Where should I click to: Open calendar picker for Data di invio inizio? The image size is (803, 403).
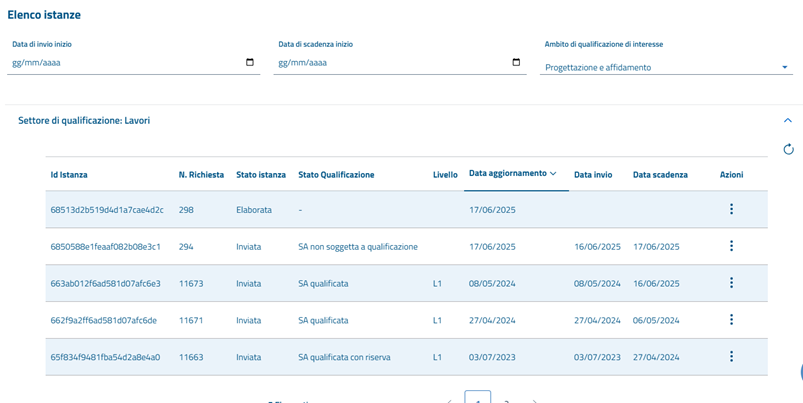pos(250,63)
